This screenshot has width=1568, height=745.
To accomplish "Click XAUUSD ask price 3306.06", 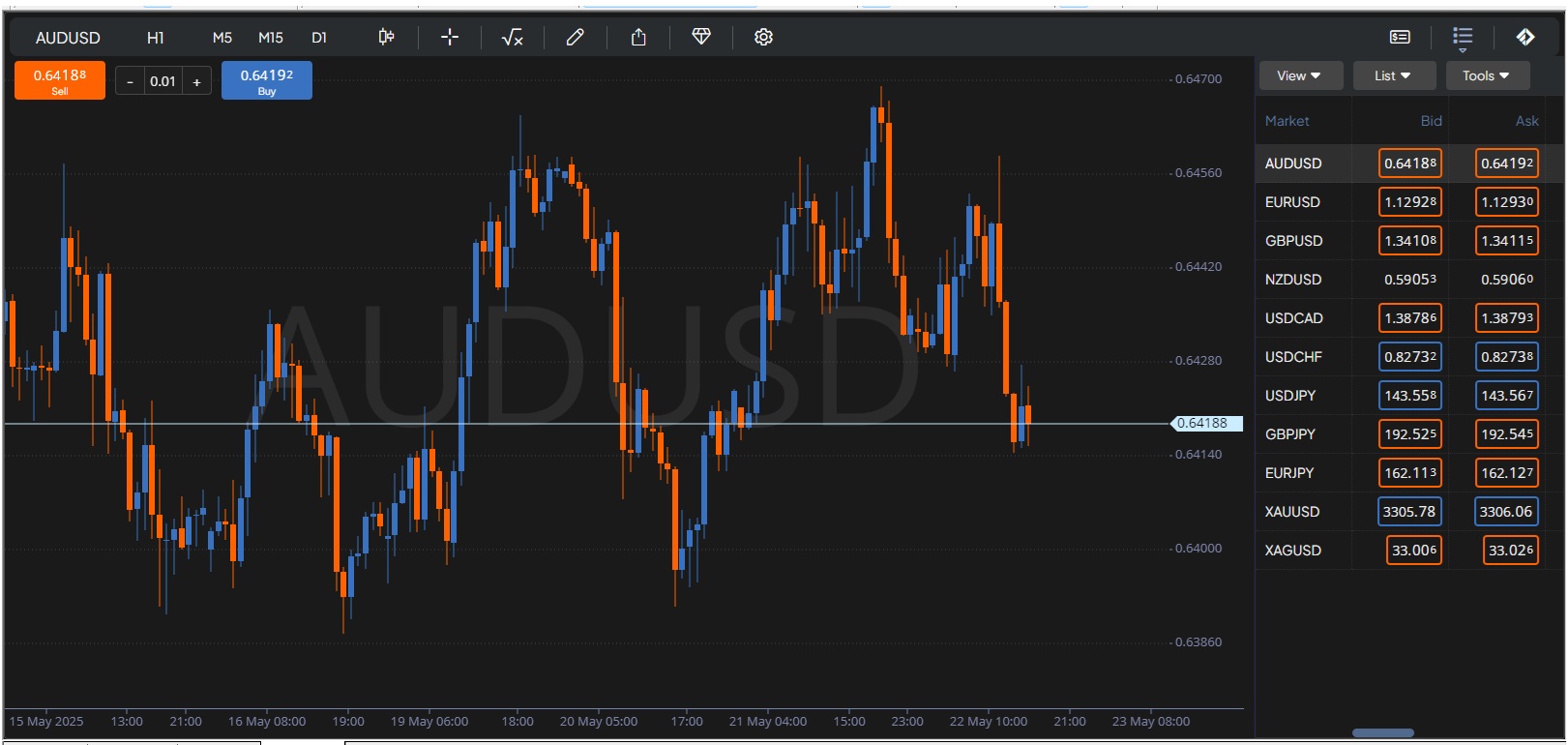I will pyautogui.click(x=1506, y=512).
